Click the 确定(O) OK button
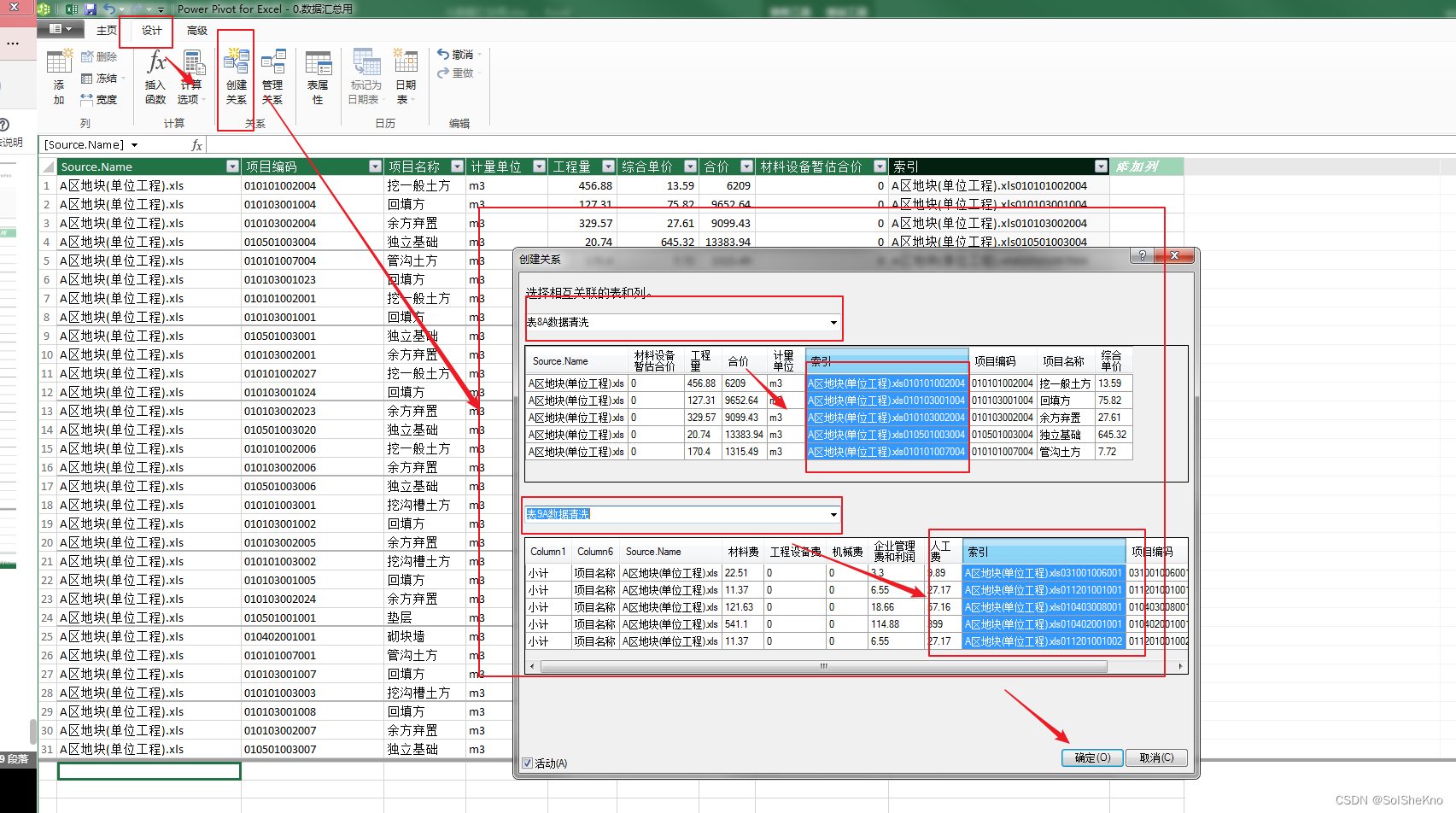The image size is (1456, 813). tap(1092, 757)
